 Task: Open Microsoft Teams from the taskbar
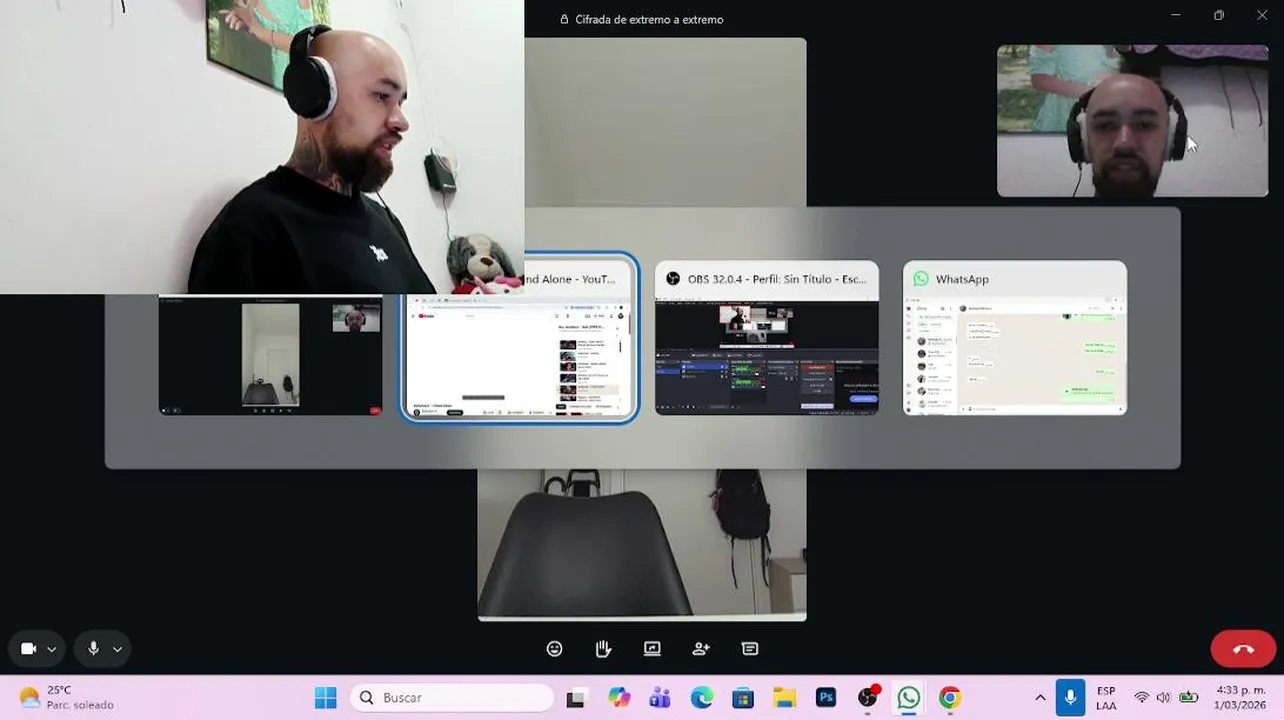pos(660,698)
